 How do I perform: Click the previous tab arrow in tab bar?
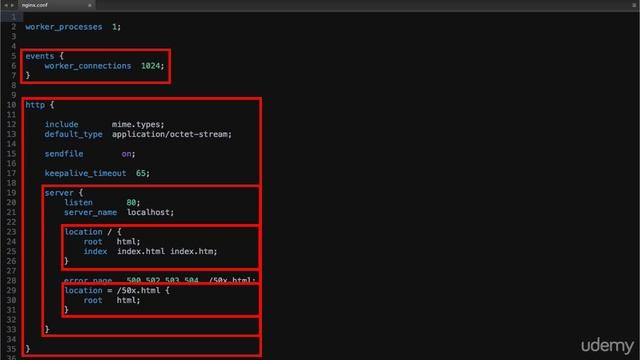coord(6,5)
